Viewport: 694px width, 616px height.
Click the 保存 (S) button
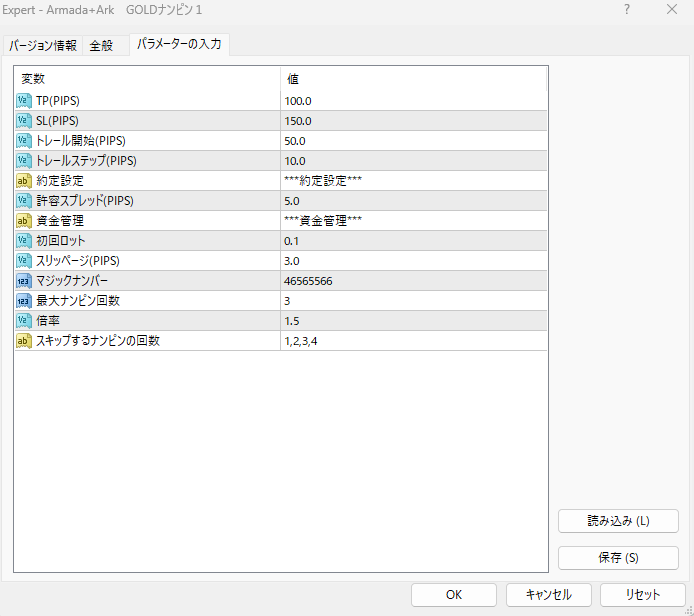(618, 558)
